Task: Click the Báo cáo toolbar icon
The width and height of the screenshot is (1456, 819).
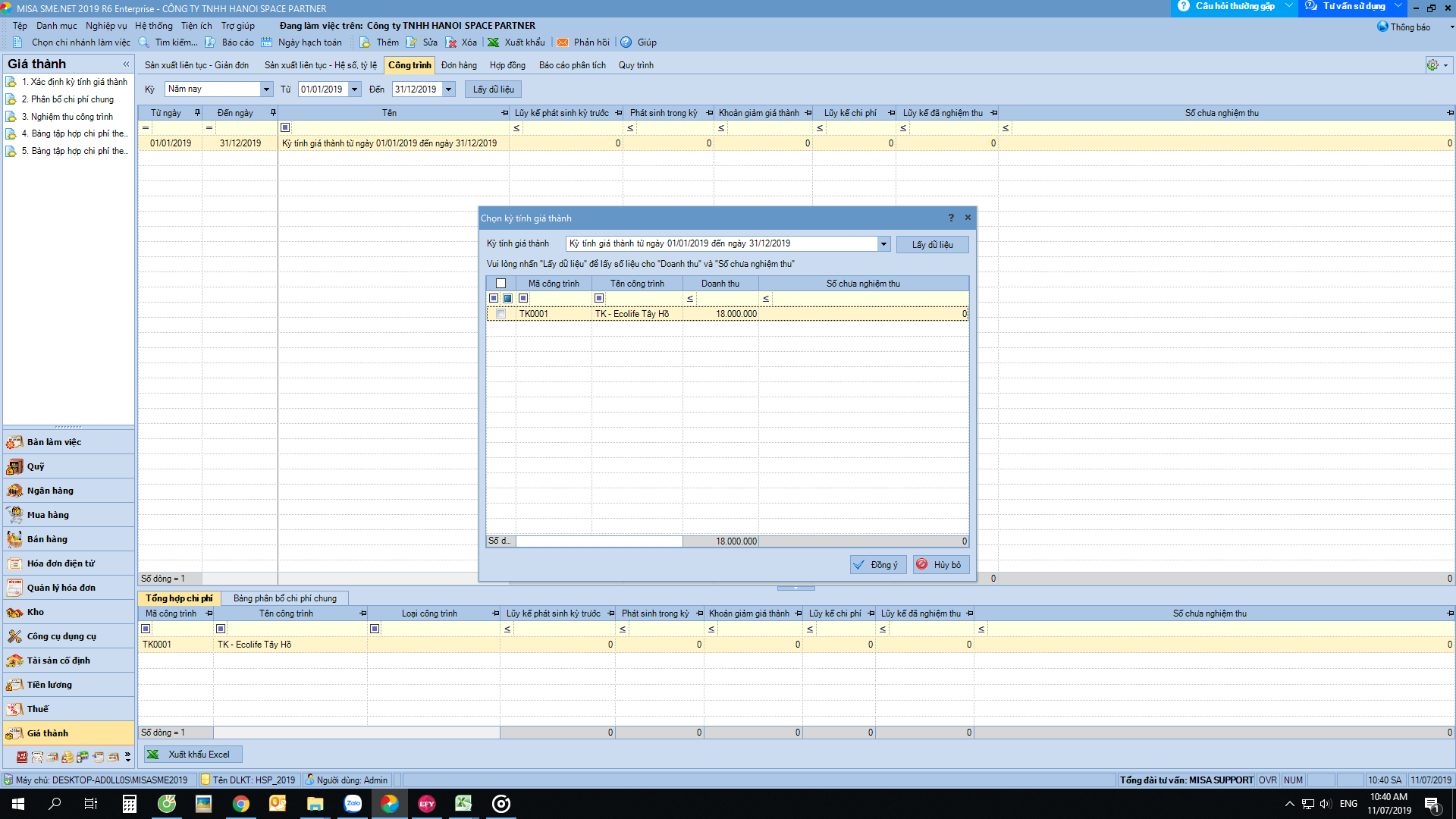Action: click(210, 42)
